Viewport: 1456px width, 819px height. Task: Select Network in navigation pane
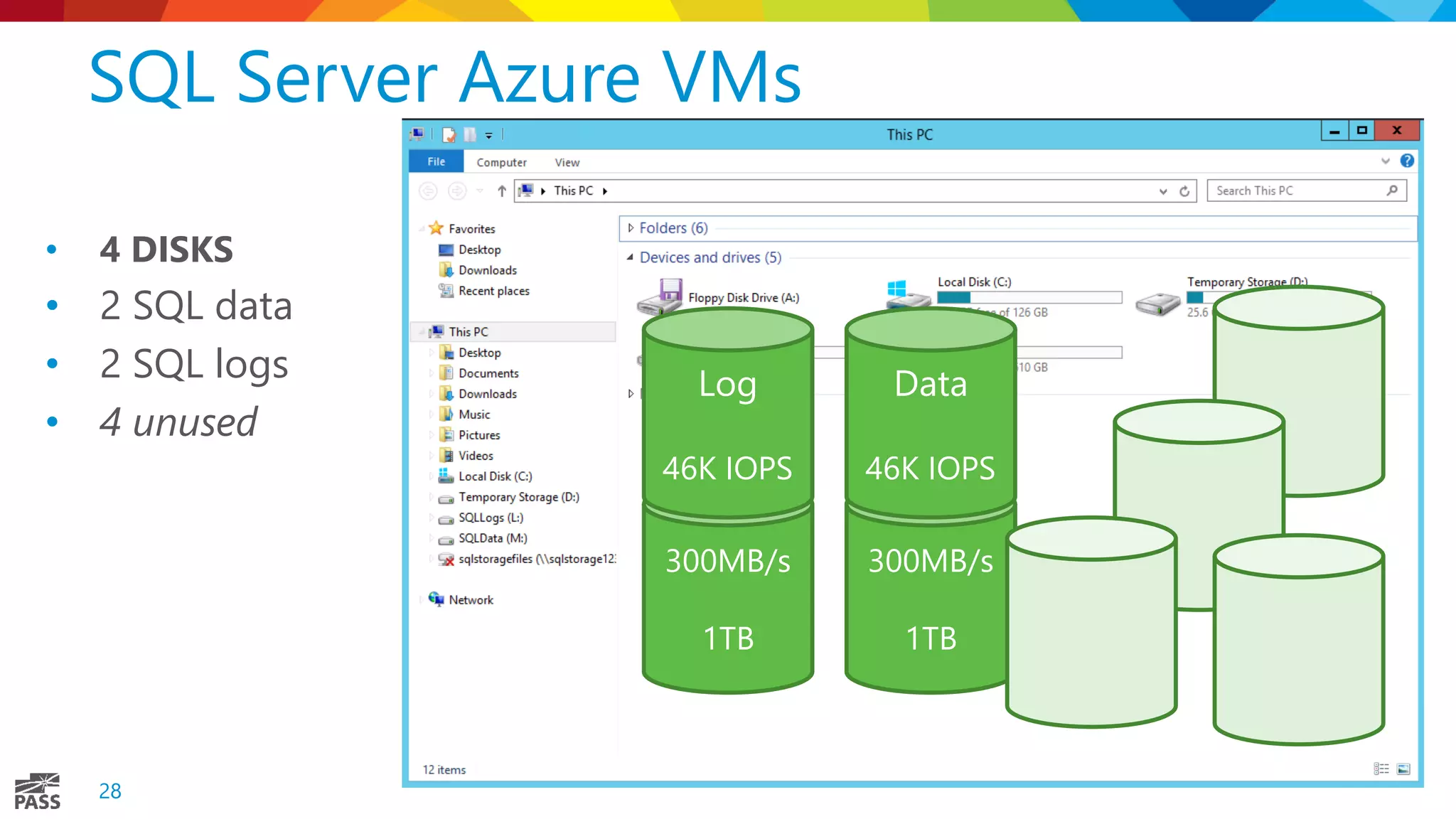[471, 600]
